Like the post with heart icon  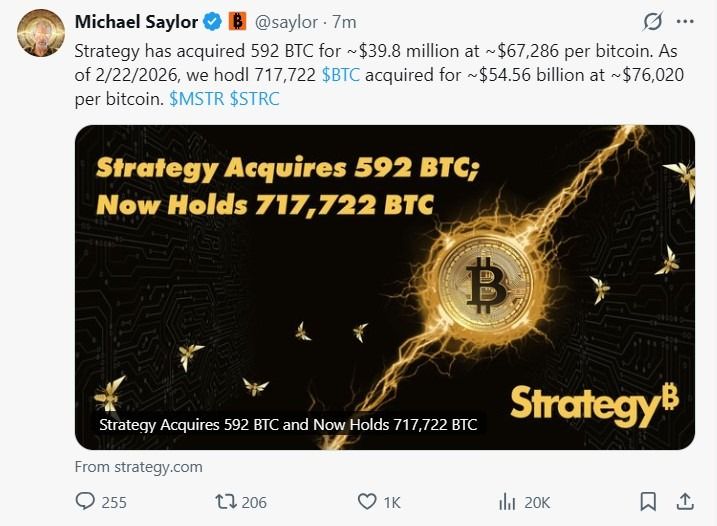pos(367,501)
